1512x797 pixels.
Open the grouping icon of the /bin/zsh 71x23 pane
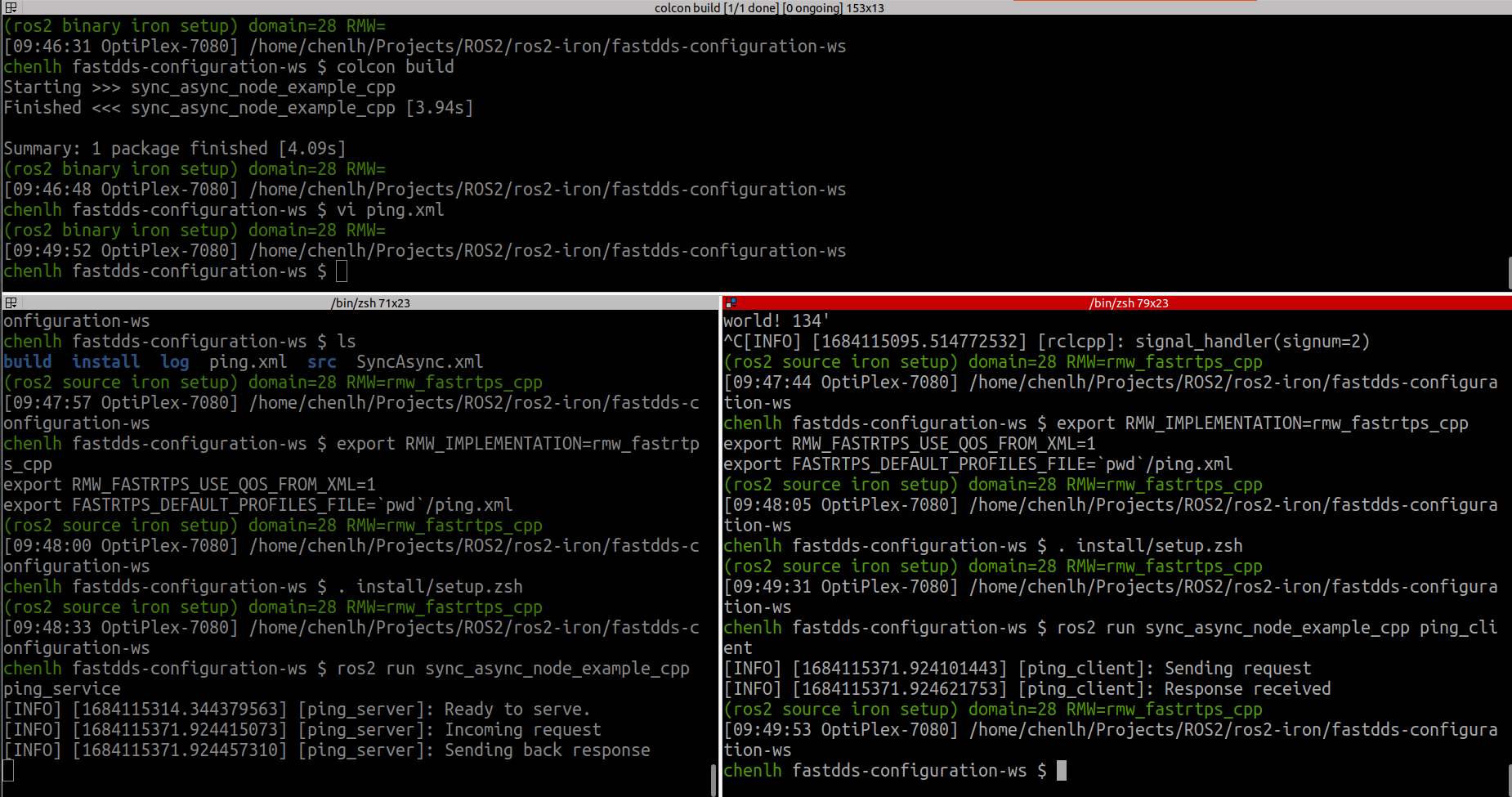pos(11,302)
